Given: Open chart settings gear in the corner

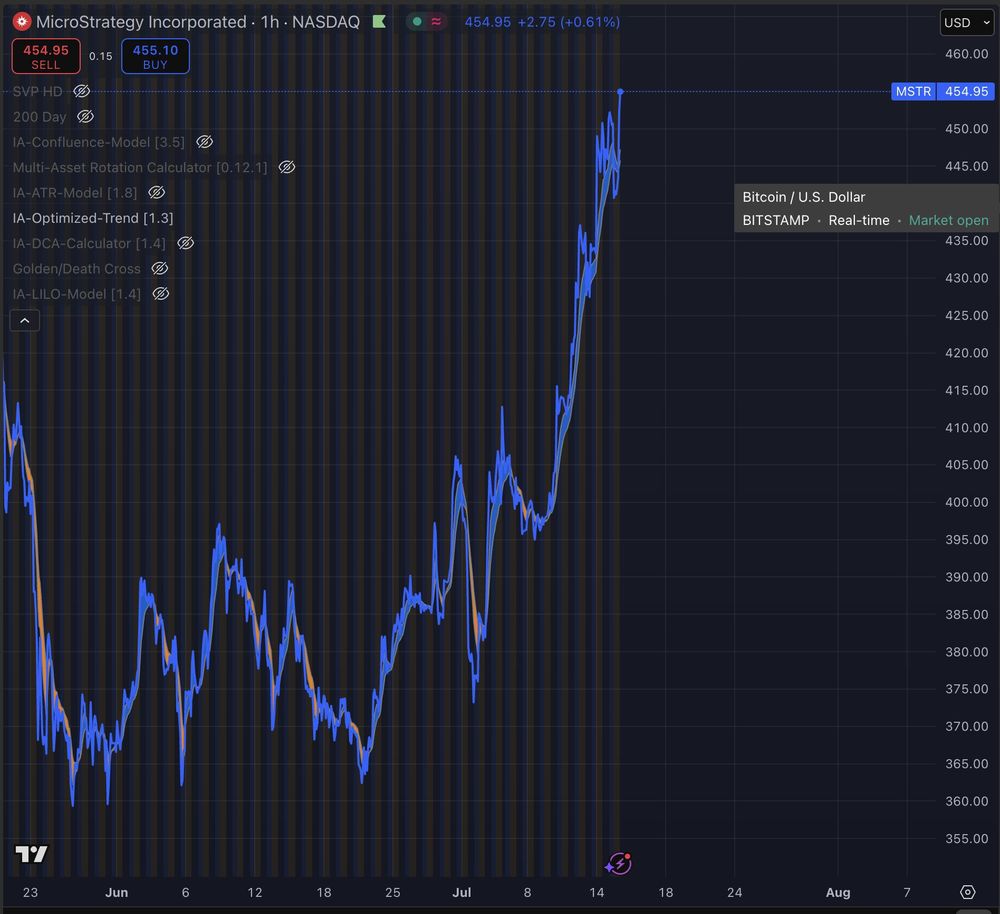Looking at the screenshot, I should tap(967, 892).
